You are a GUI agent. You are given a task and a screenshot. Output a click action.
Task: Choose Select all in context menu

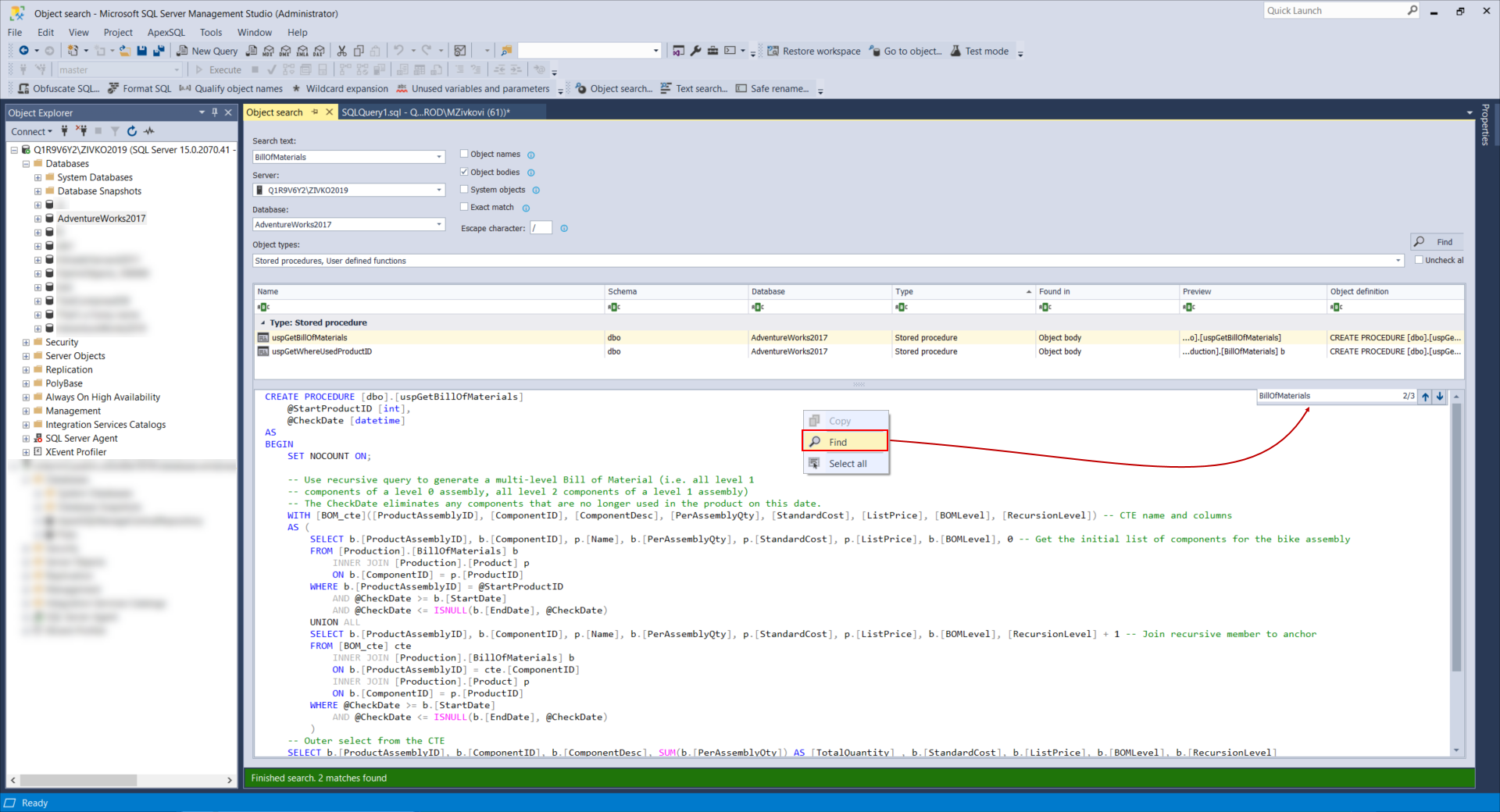pos(847,464)
